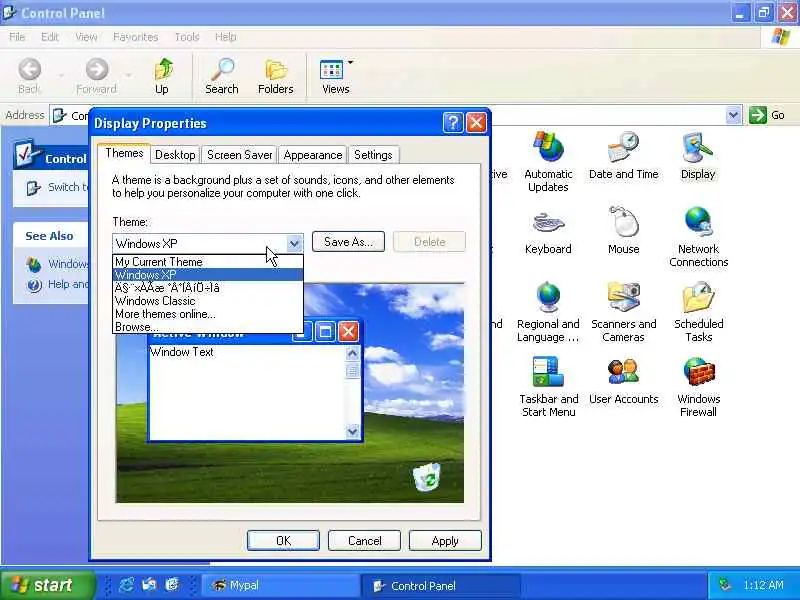The image size is (800, 600).
Task: Switch to the Desktop tab
Action: [175, 155]
